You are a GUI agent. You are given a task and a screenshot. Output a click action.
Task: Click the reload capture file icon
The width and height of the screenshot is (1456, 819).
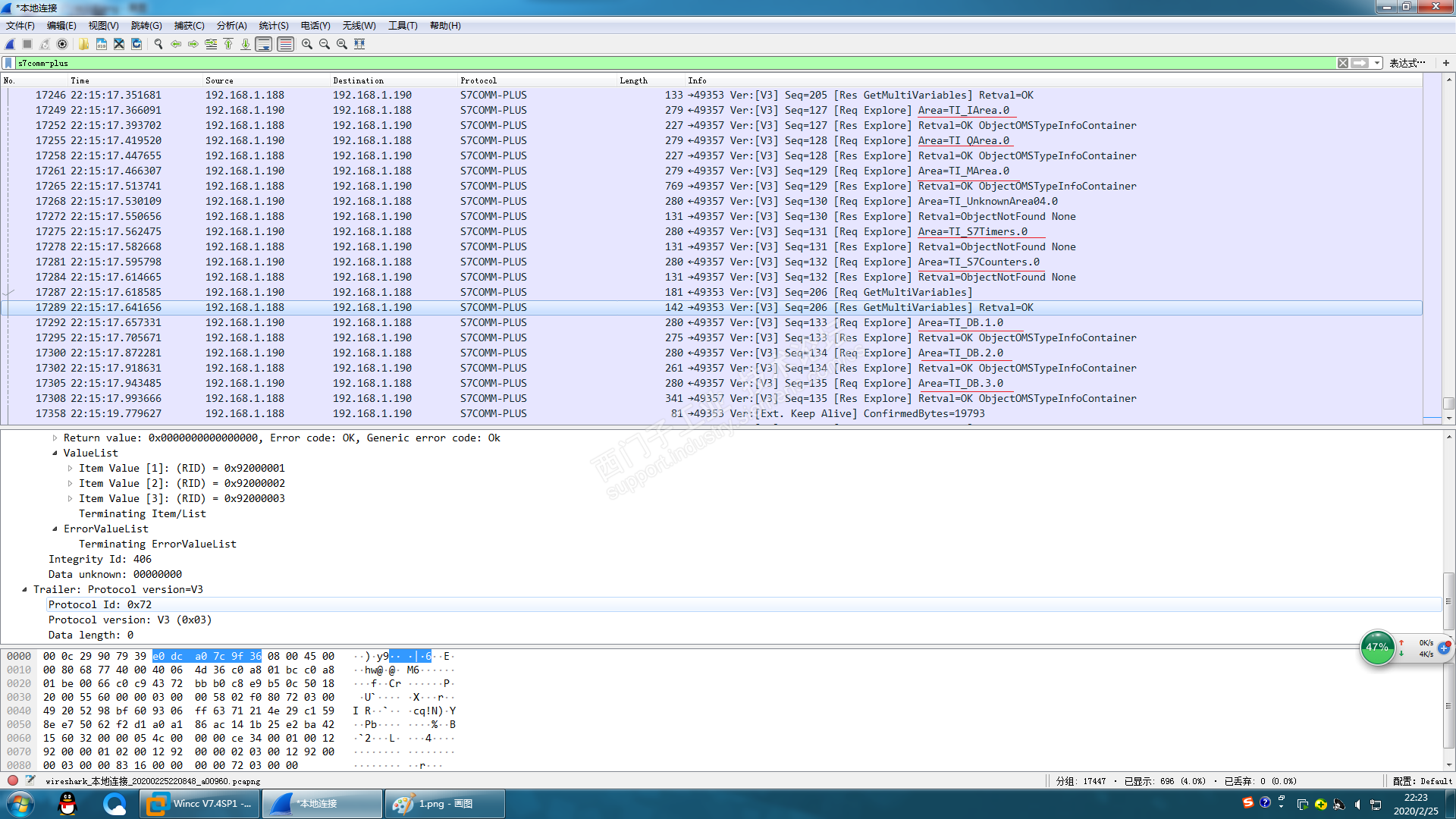point(136,44)
